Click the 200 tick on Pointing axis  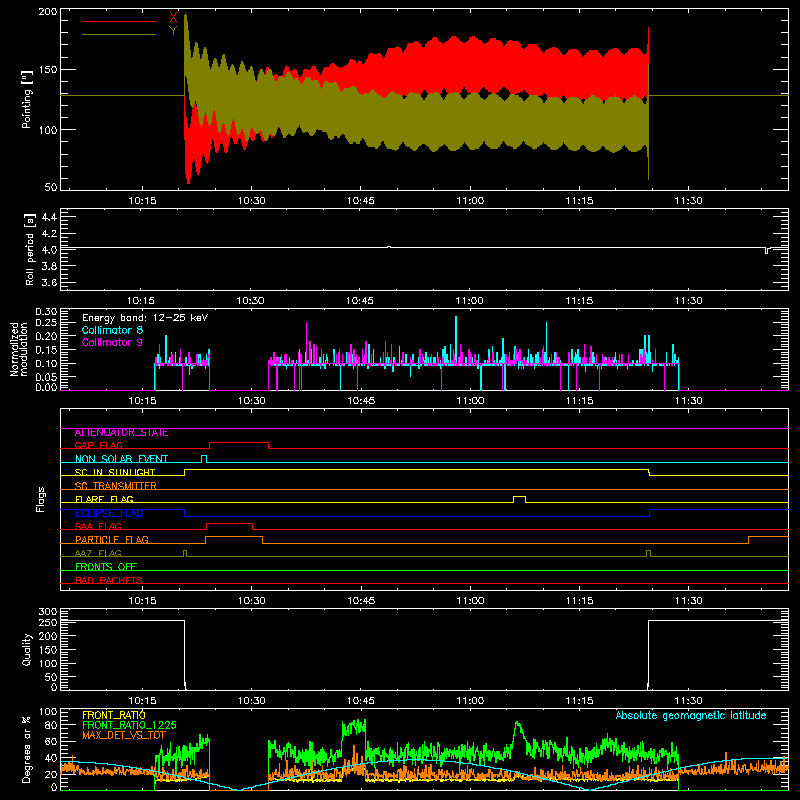(47, 11)
